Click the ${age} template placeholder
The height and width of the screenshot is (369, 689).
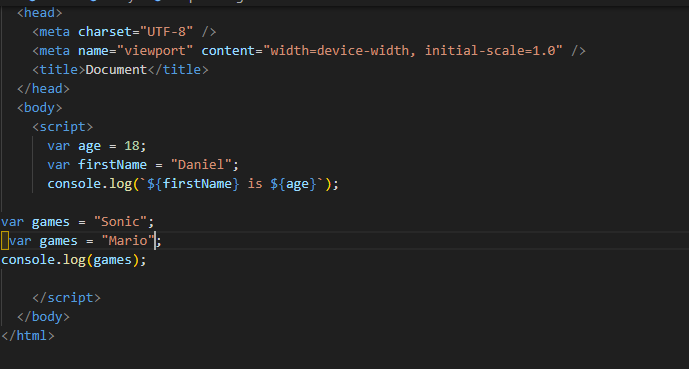click(294, 183)
